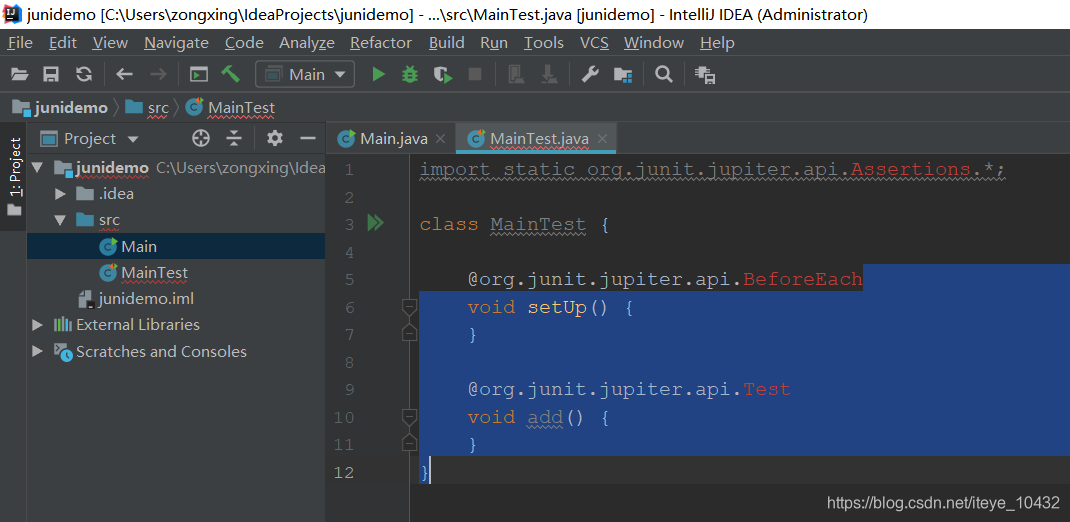Collapse the src folder node
The width and height of the screenshot is (1070, 522).
pos(60,220)
